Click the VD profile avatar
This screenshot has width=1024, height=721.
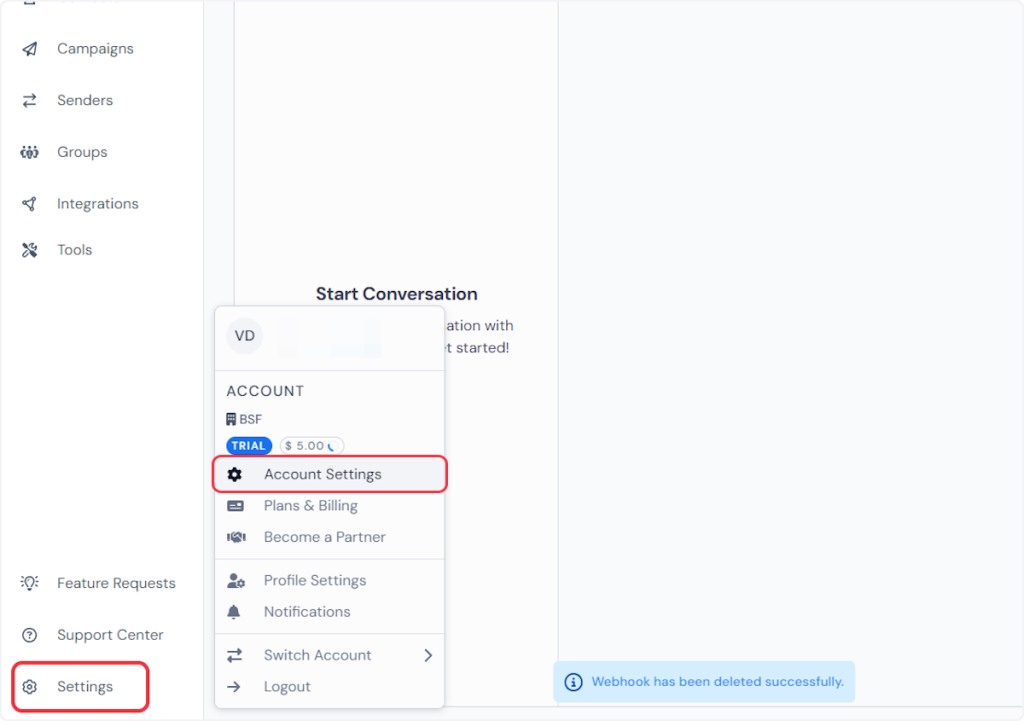245,336
